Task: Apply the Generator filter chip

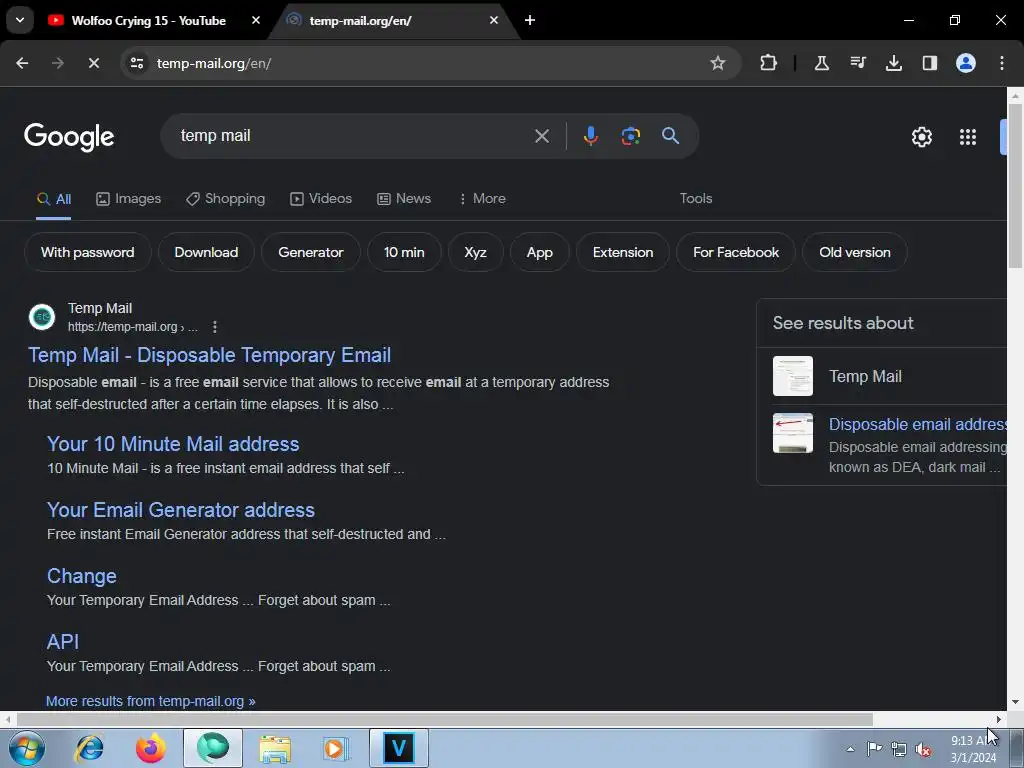Action: tap(311, 252)
